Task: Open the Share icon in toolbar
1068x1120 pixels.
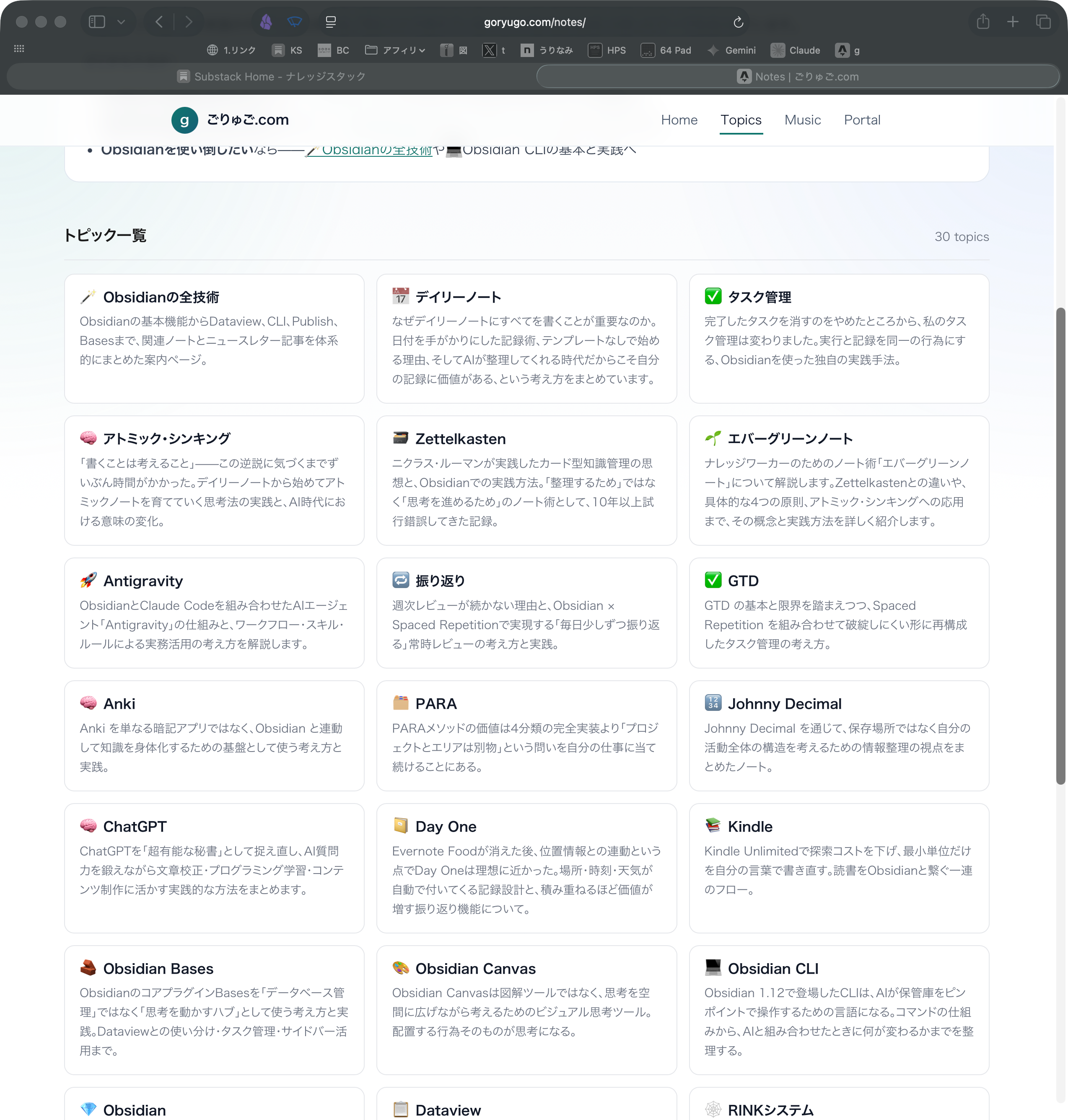Action: pyautogui.click(x=982, y=22)
